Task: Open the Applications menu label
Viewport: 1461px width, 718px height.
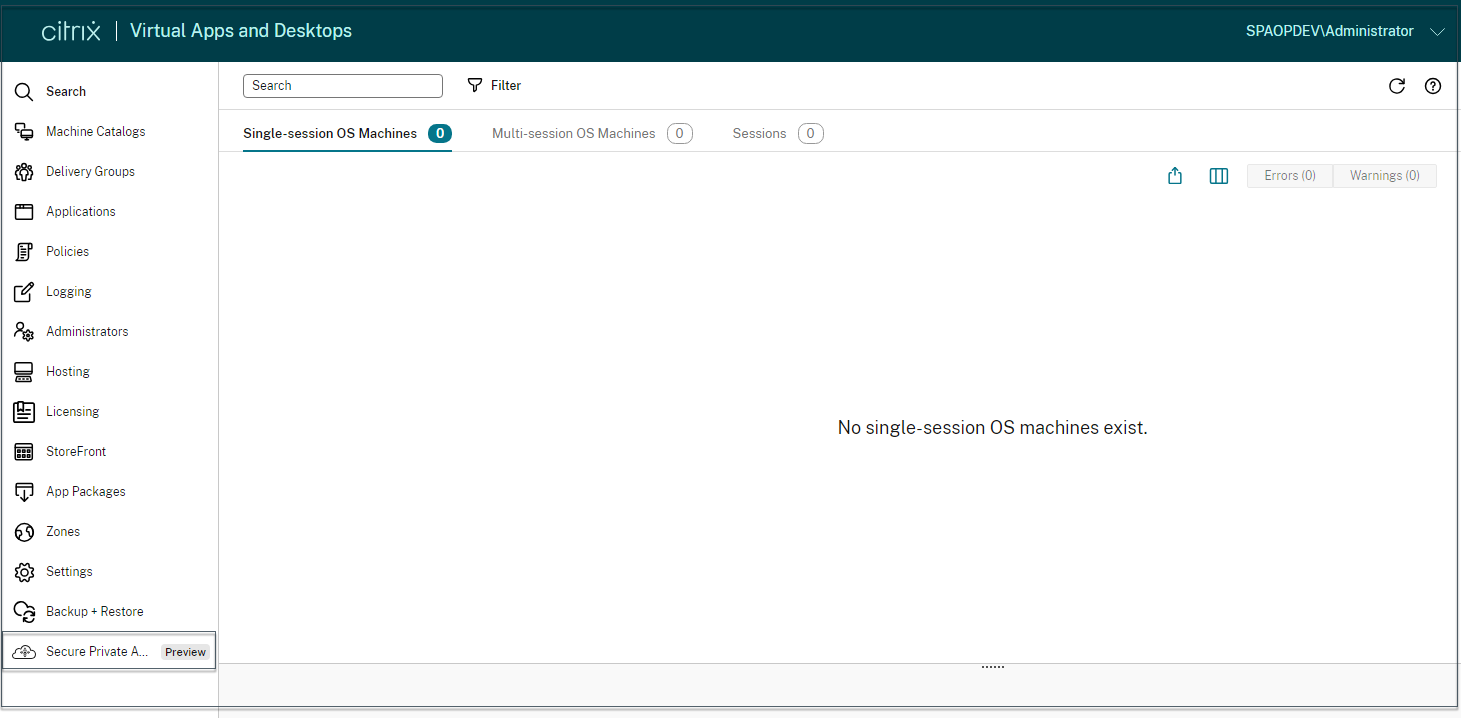Action: click(81, 212)
